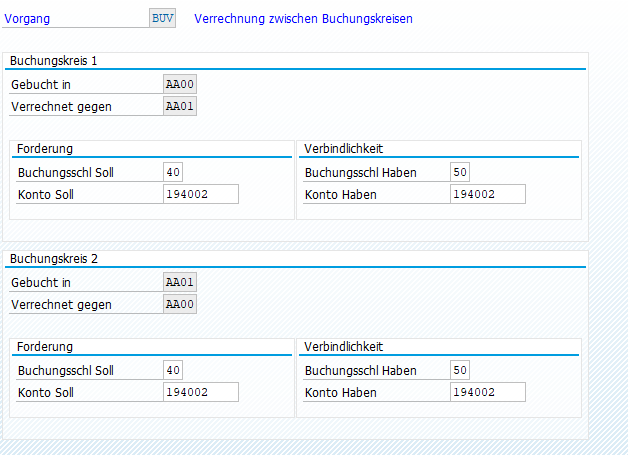The image size is (628, 455).
Task: Click the Verbindlichkeit heading in Buchungskreis 1
Action: pos(341,149)
